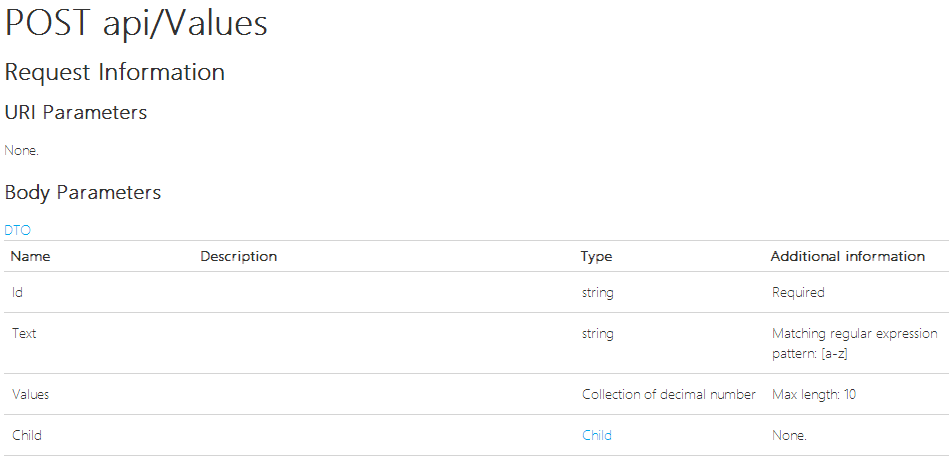The width and height of the screenshot is (949, 475).
Task: Click the Type column header
Action: 596,257
